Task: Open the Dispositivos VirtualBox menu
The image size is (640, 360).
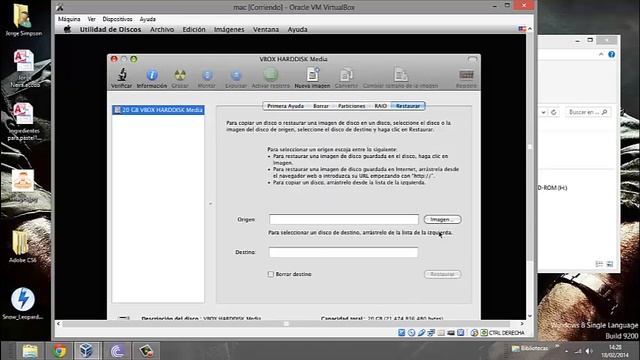Action: [x=118, y=19]
